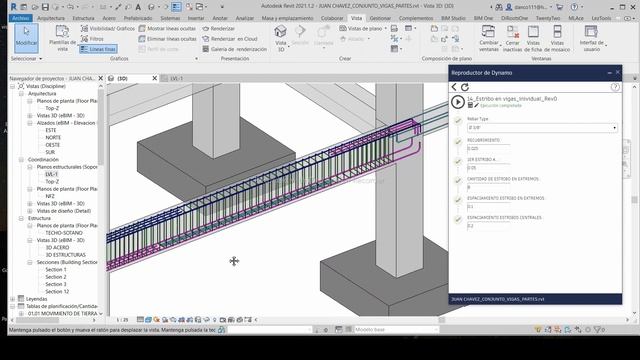
Task: Open the Filtros dialog
Action: point(92,39)
